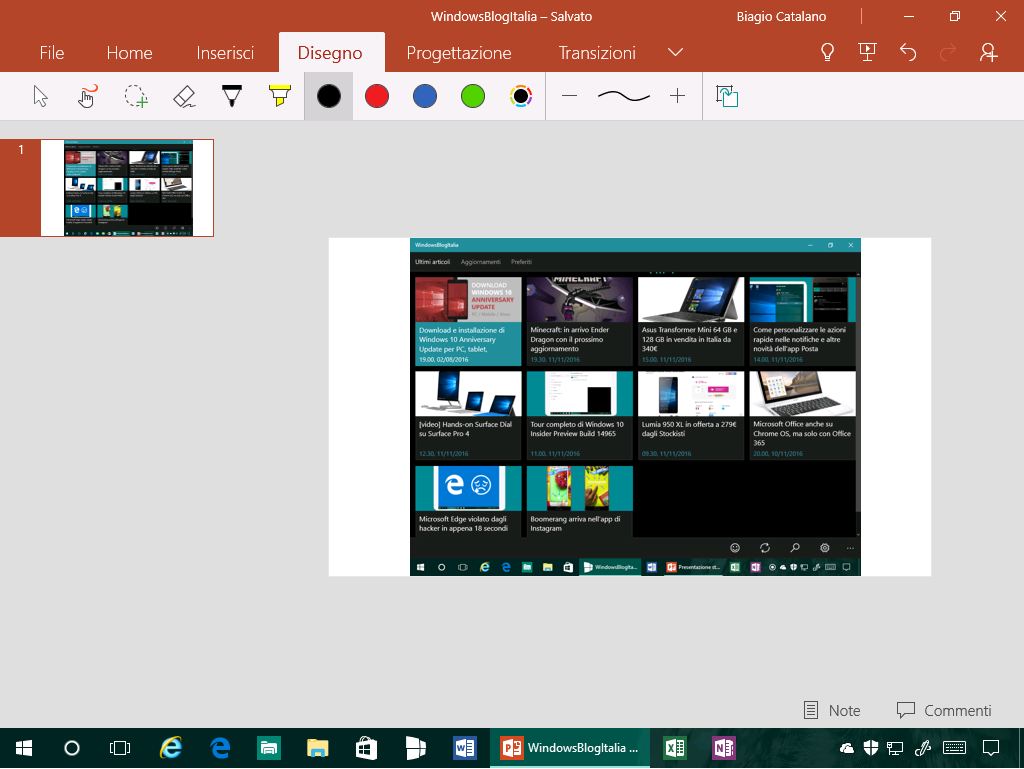This screenshot has width=1024, height=769.
Task: Open OneDrive cloud tray icon
Action: tap(846, 748)
